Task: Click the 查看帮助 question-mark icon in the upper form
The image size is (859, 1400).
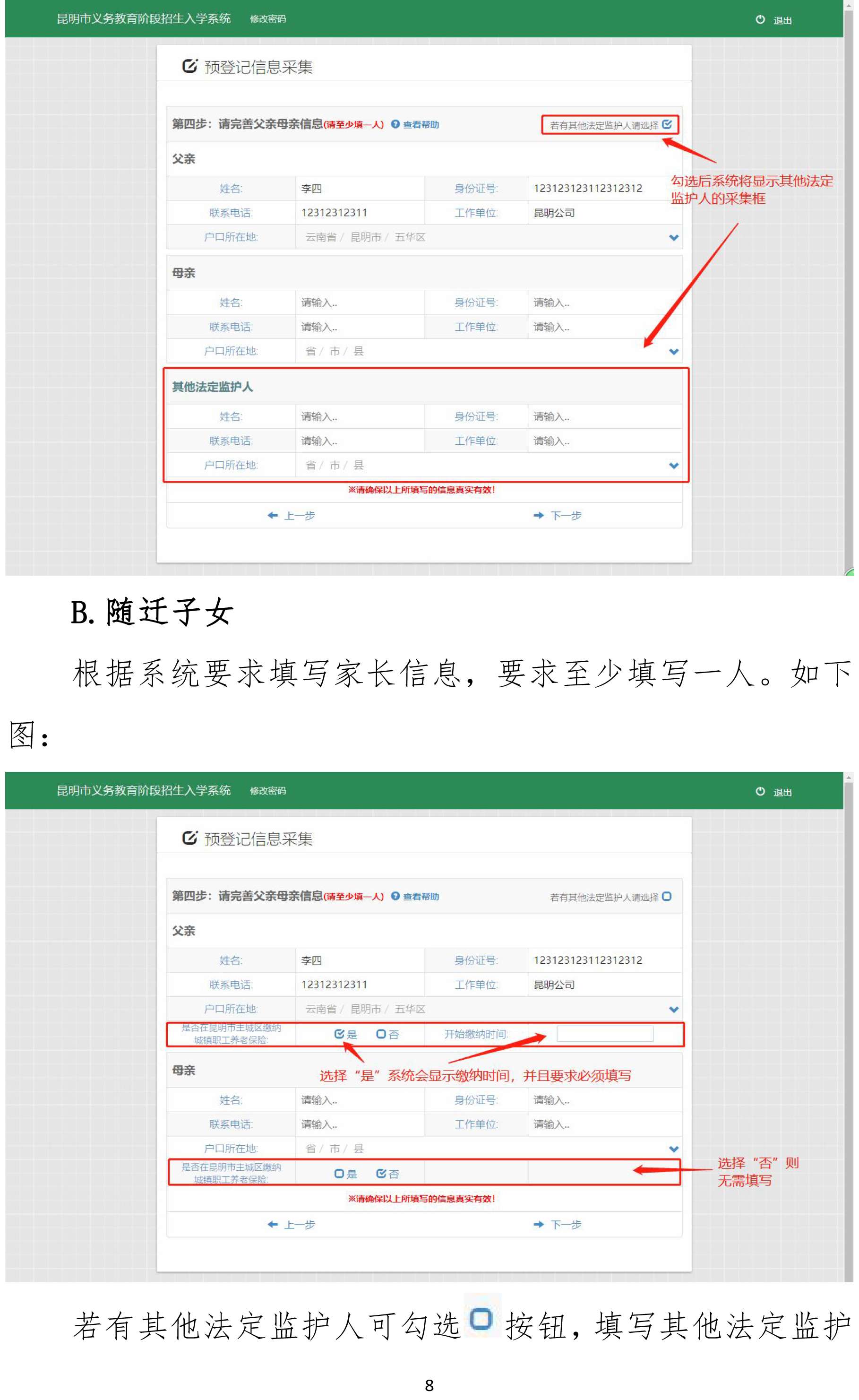Action: [x=395, y=124]
